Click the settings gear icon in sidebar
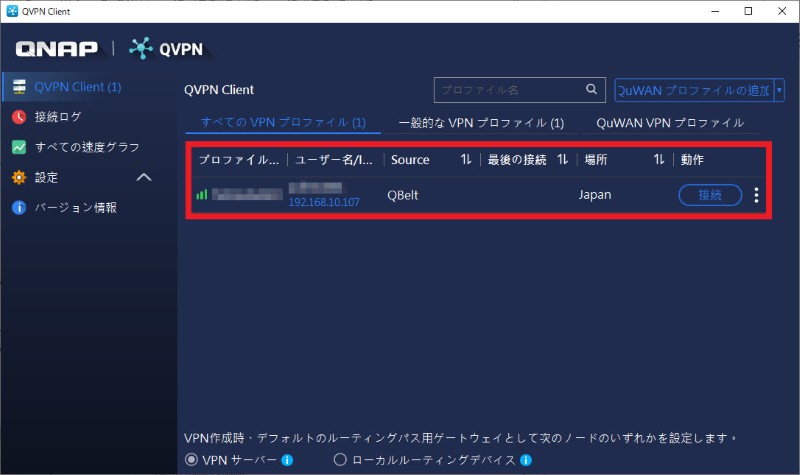Viewport: 800px width, 475px height. [18, 177]
